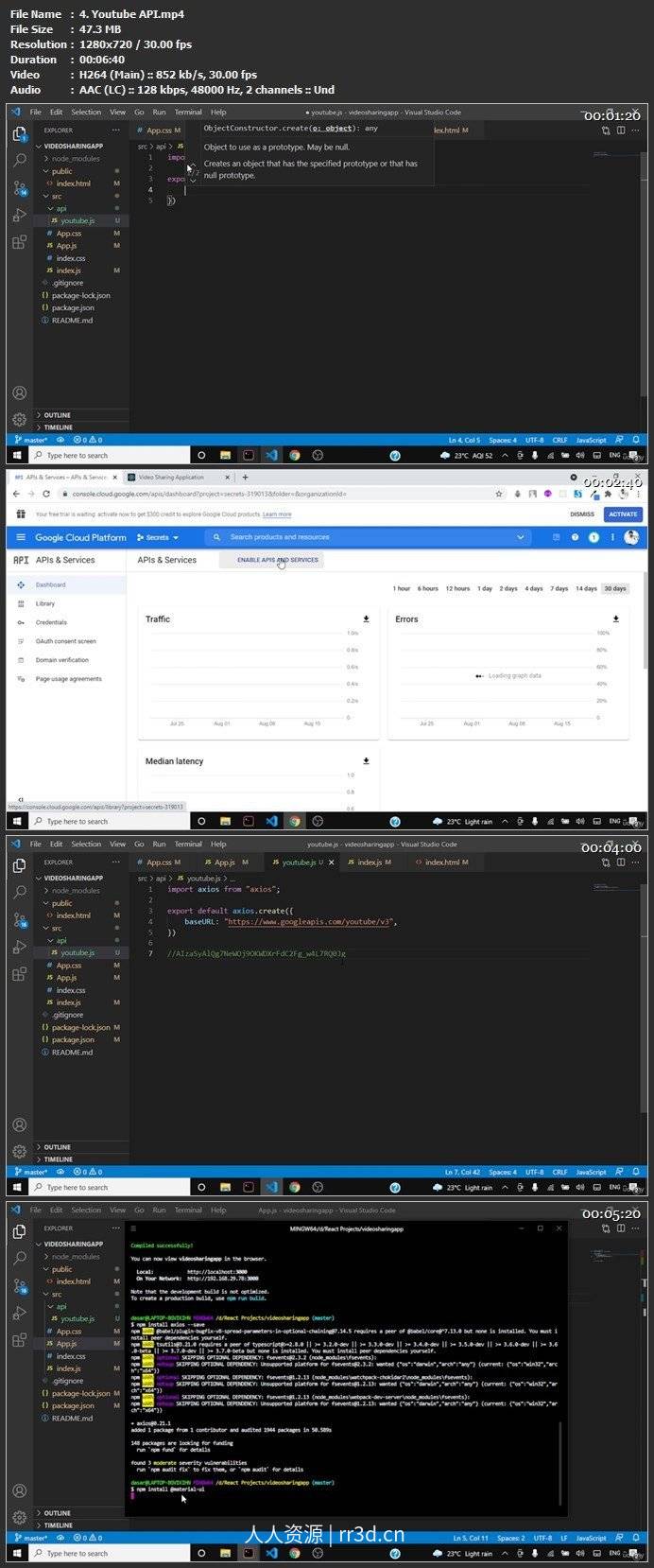Click source control sync icon in the 00:04:00 status bar
This screenshot has width=654, height=1568.
coord(60,1172)
